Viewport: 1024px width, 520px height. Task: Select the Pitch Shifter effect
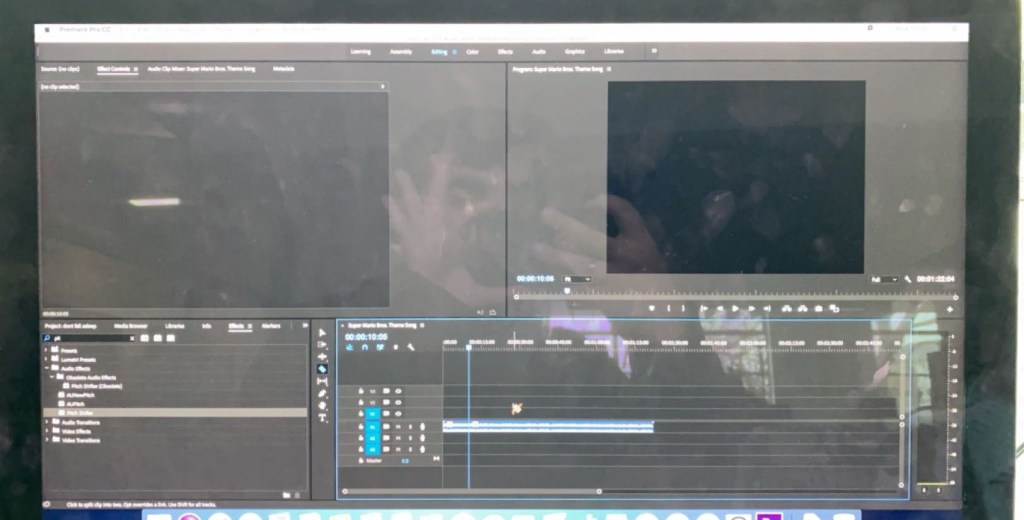[x=82, y=412]
